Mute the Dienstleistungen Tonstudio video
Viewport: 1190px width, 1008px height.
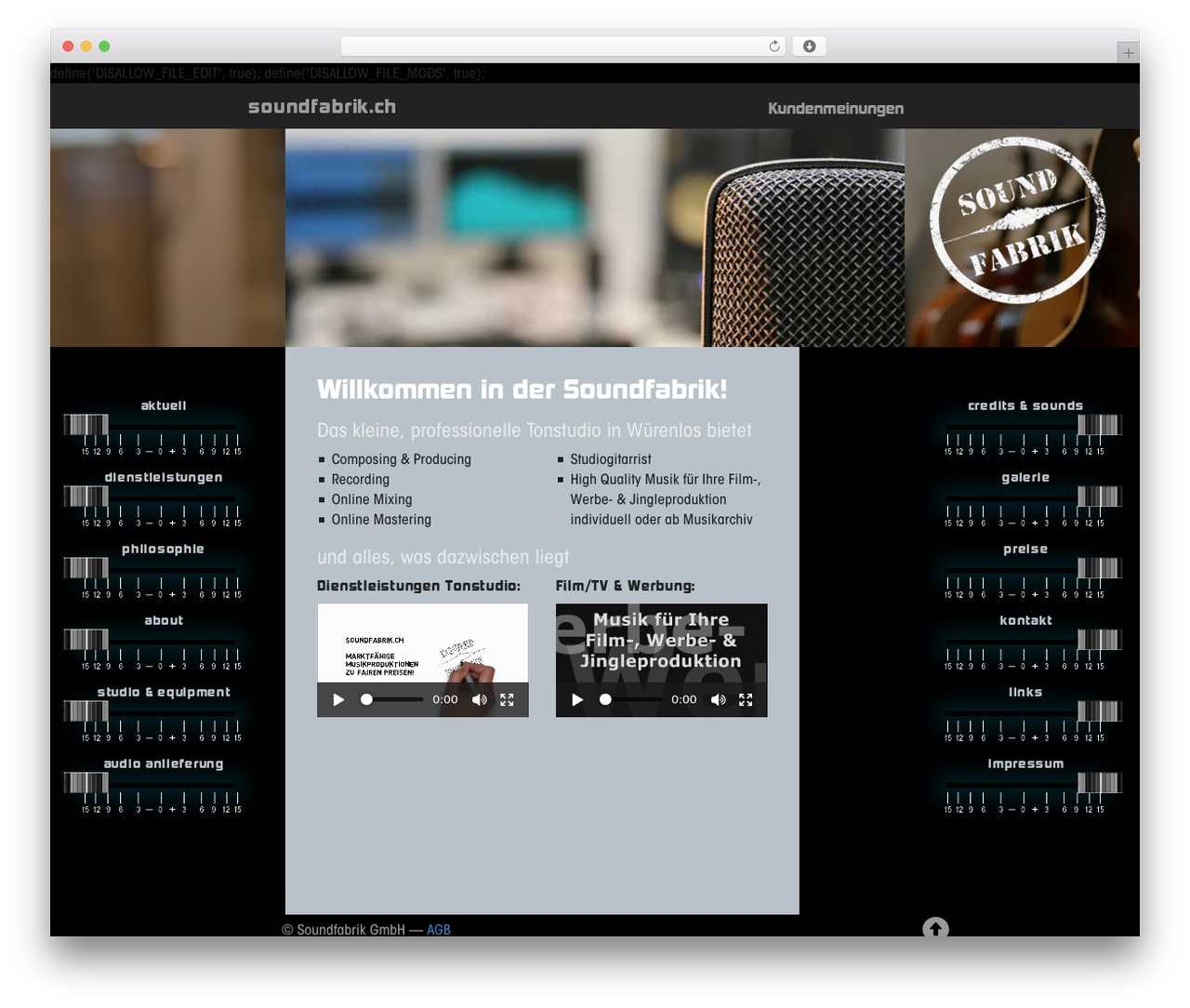[480, 699]
